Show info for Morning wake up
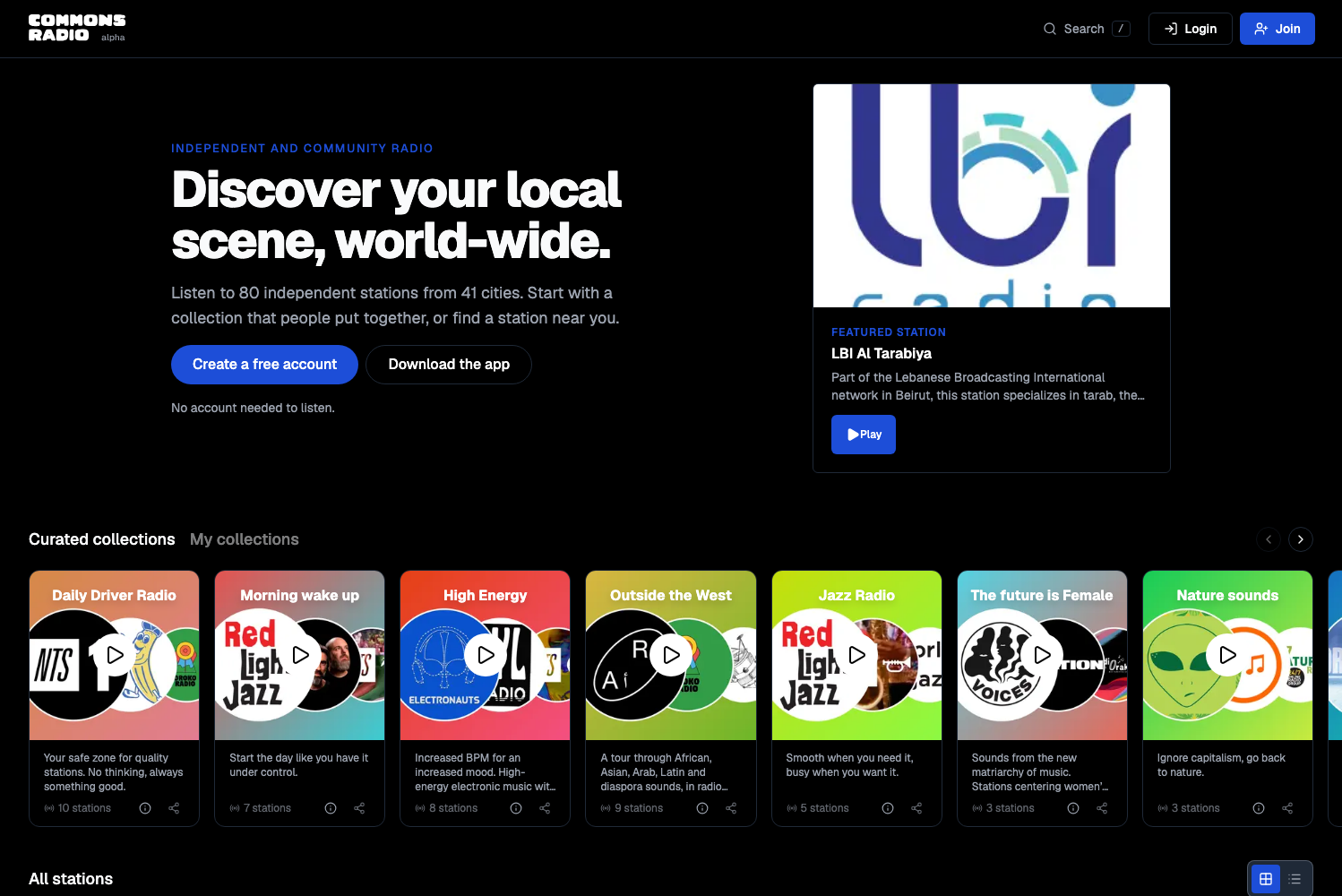1342x896 pixels. pyautogui.click(x=331, y=808)
